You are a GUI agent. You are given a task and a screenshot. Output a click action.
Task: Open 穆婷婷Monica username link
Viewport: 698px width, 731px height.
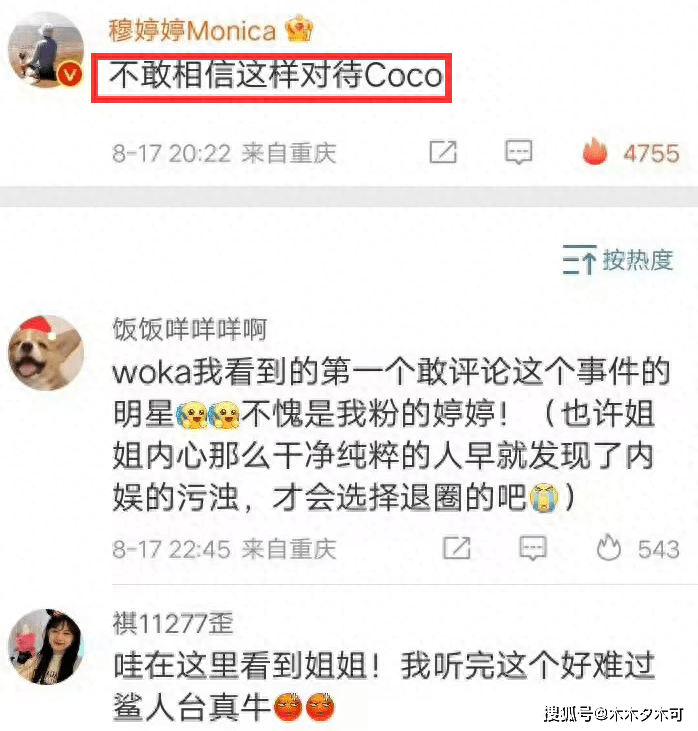coord(192,31)
